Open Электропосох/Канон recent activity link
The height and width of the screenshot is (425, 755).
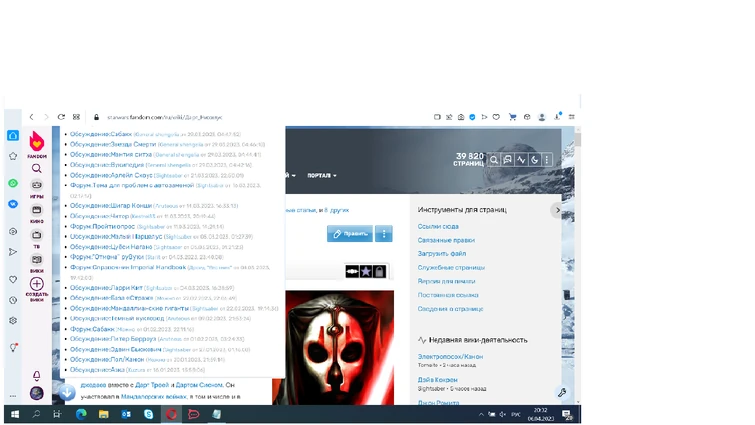coord(450,357)
